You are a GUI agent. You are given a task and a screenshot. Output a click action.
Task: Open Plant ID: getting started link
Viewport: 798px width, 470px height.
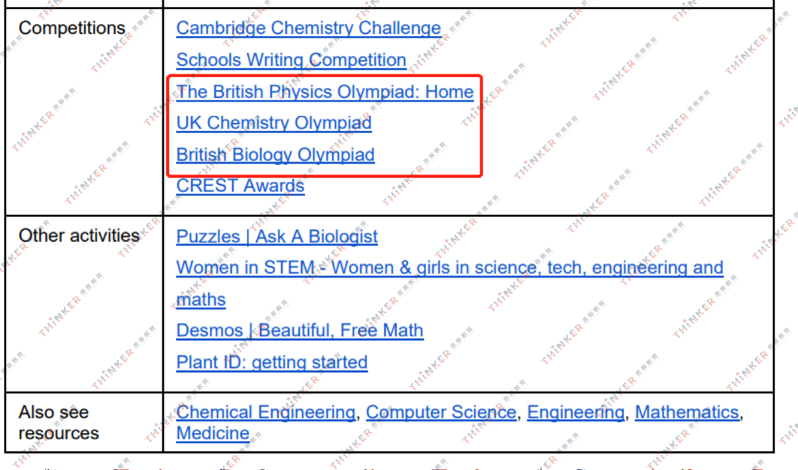[x=271, y=362]
